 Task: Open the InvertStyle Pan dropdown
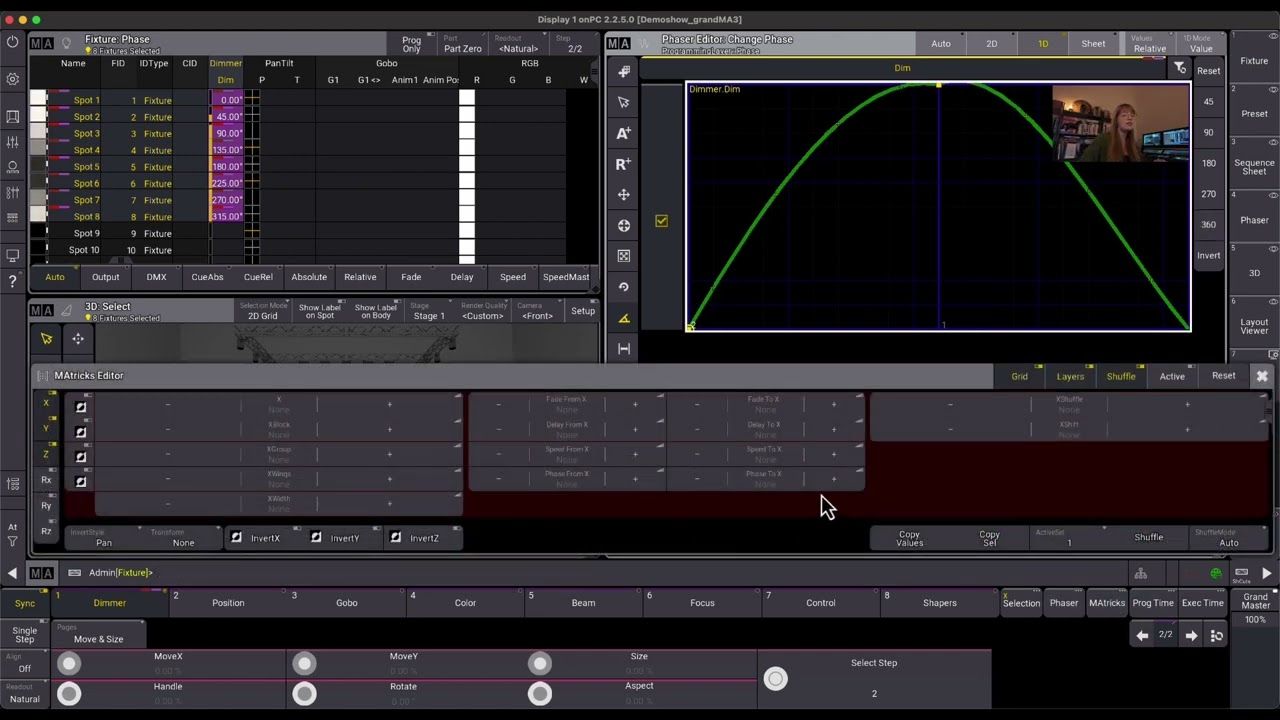click(x=104, y=538)
